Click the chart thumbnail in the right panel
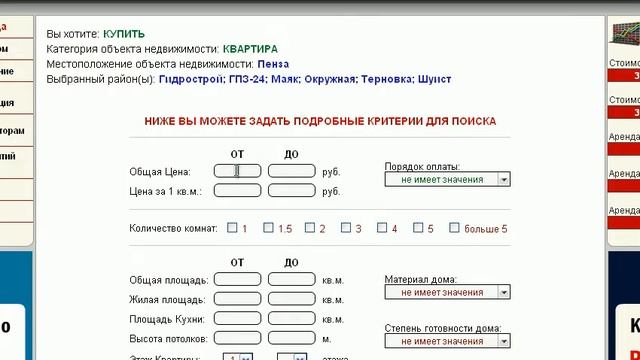The width and height of the screenshot is (640, 360). point(625,33)
